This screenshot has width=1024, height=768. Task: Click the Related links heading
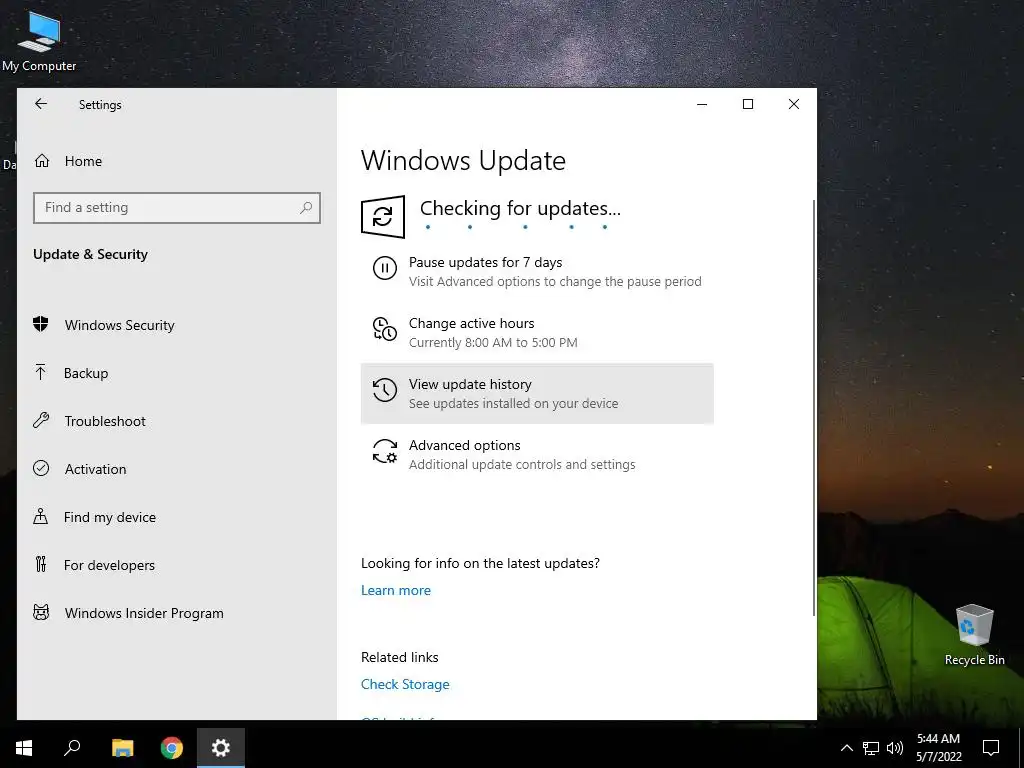400,657
